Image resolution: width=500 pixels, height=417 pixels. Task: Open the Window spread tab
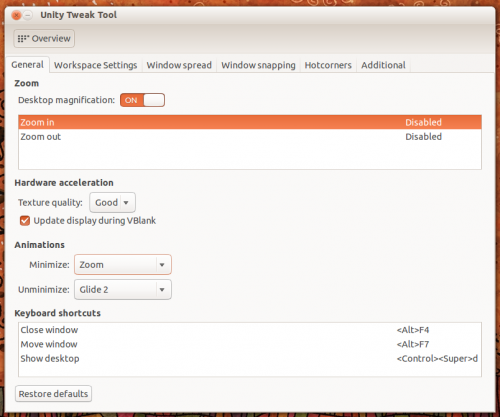tap(179, 65)
